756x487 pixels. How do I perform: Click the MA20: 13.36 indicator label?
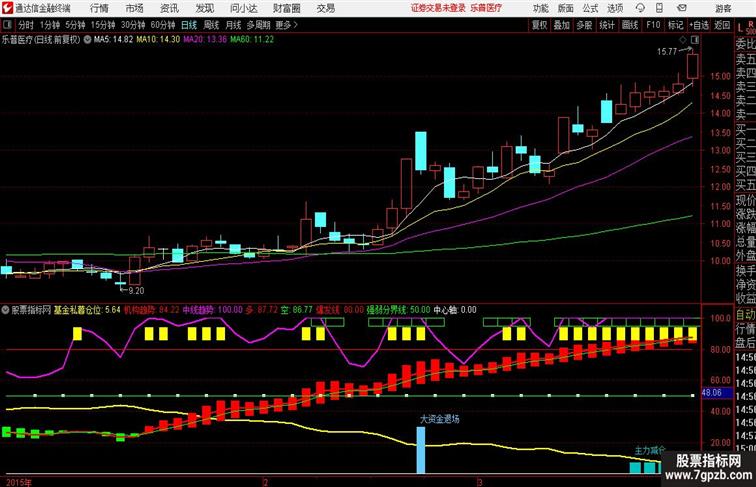(x=205, y=40)
